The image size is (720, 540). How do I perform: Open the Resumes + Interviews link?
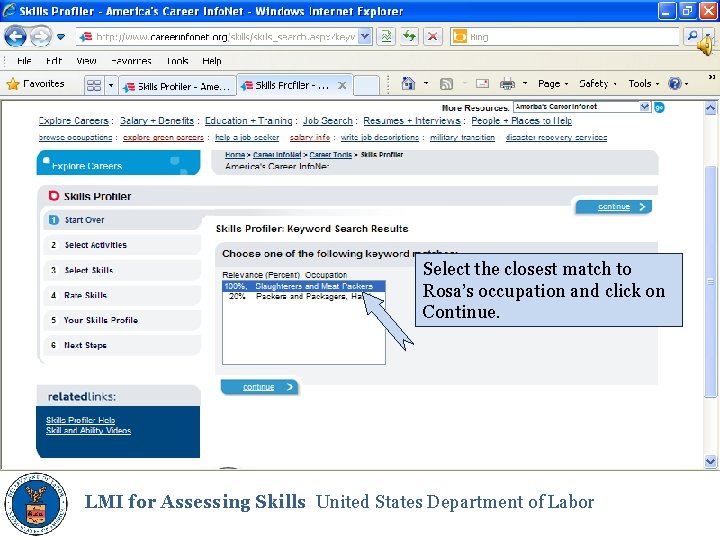click(412, 121)
